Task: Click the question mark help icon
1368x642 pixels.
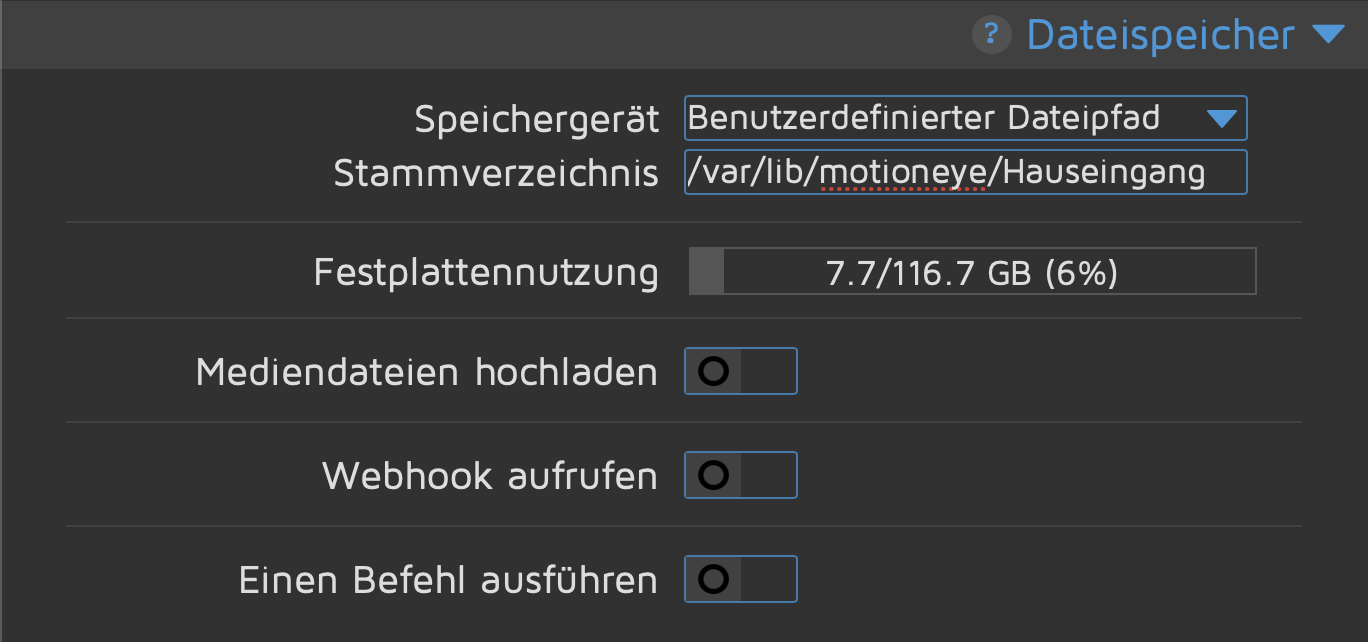Action: (991, 35)
